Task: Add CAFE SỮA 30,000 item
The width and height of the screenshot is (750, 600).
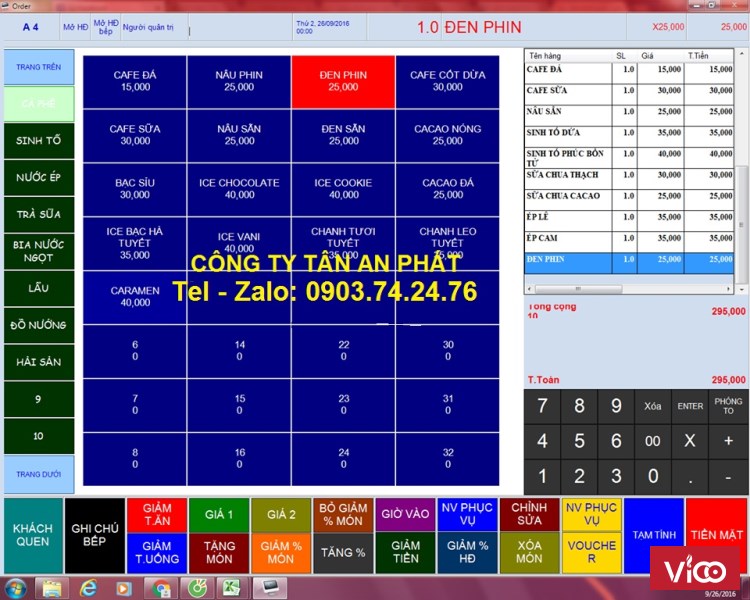Action: tap(135, 135)
